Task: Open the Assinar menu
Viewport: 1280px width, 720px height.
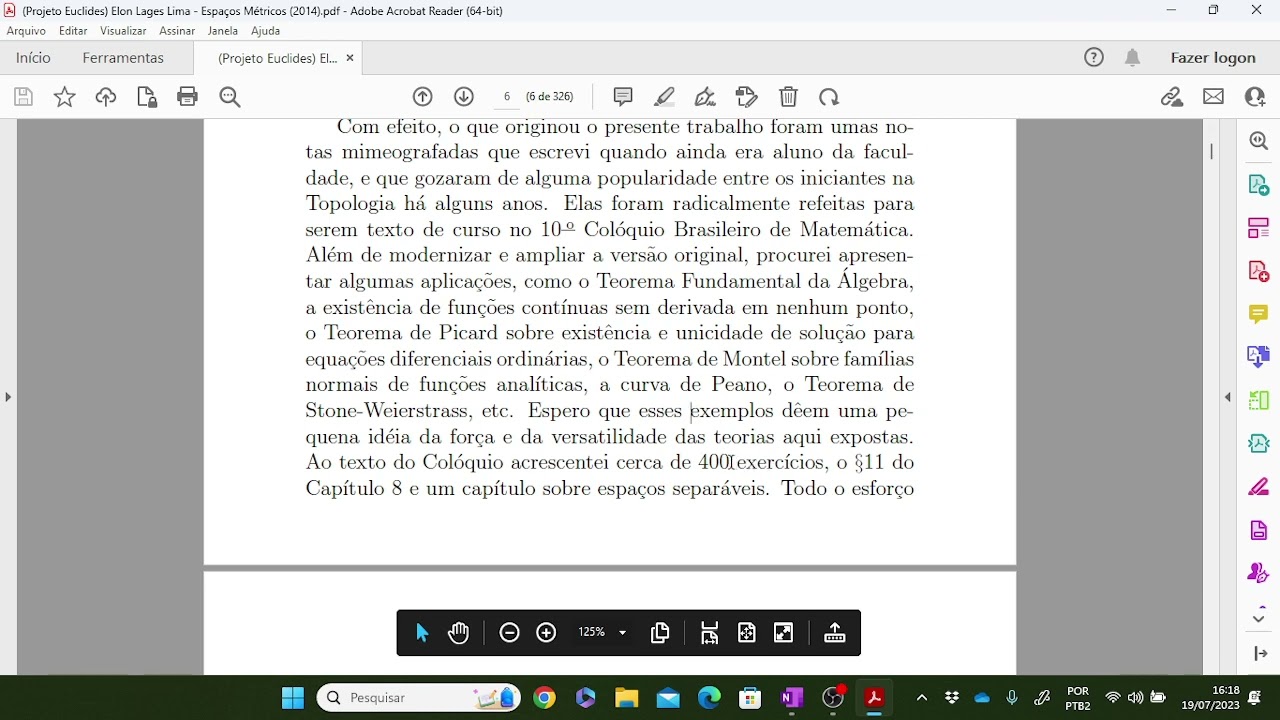Action: (177, 31)
